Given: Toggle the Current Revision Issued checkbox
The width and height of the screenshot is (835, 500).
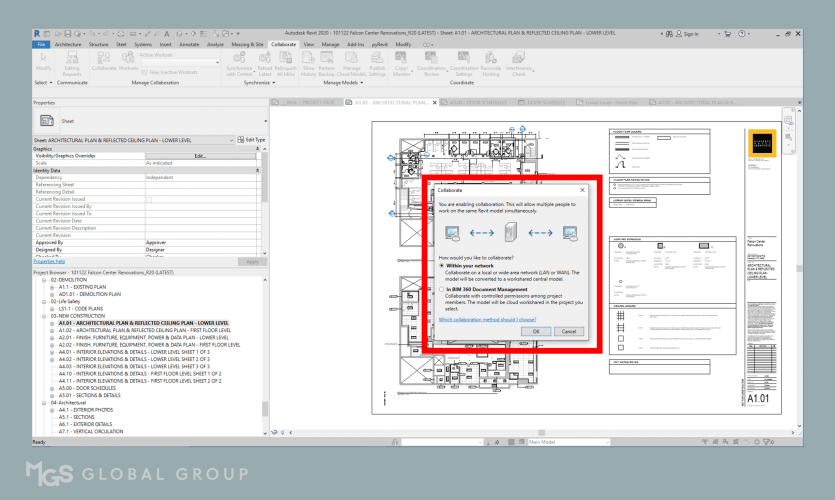Looking at the screenshot, I should [150, 199].
